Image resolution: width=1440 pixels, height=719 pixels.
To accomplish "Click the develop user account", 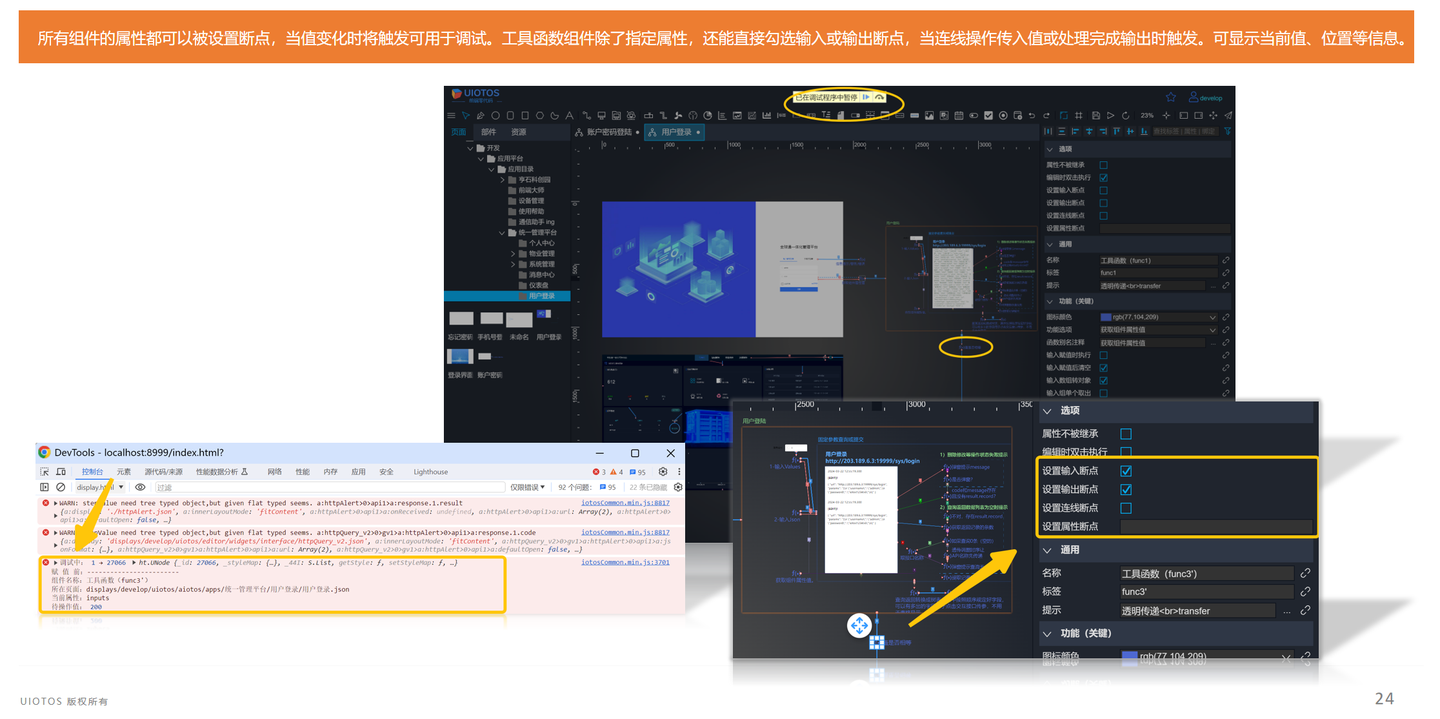I will (1205, 97).
